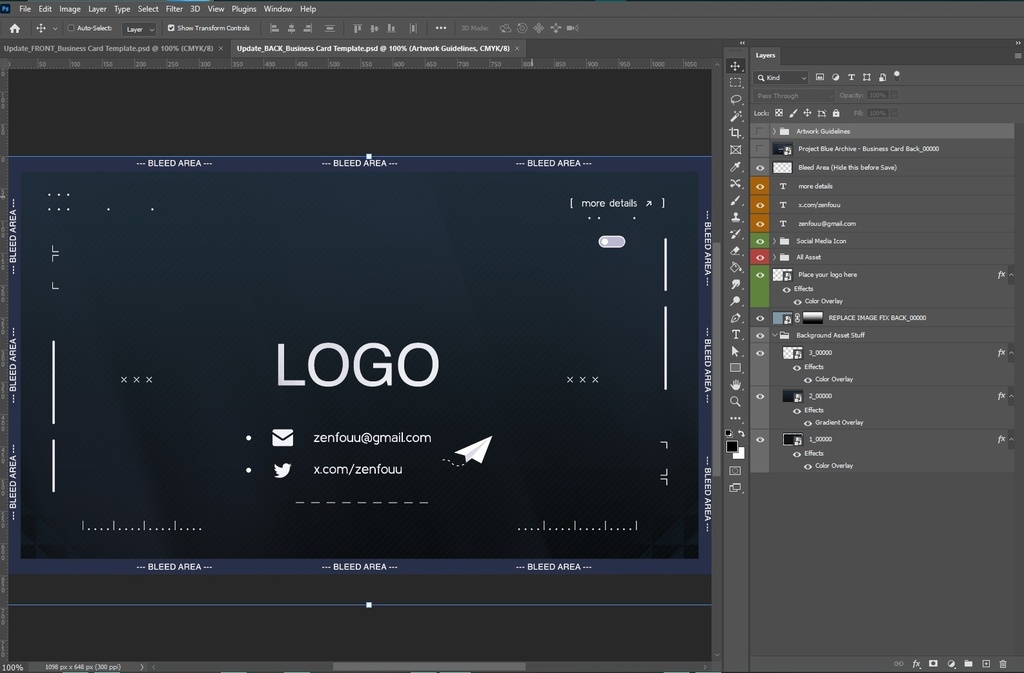Click the background color swatch
Screen dimensions: 1024x673
tap(741, 454)
